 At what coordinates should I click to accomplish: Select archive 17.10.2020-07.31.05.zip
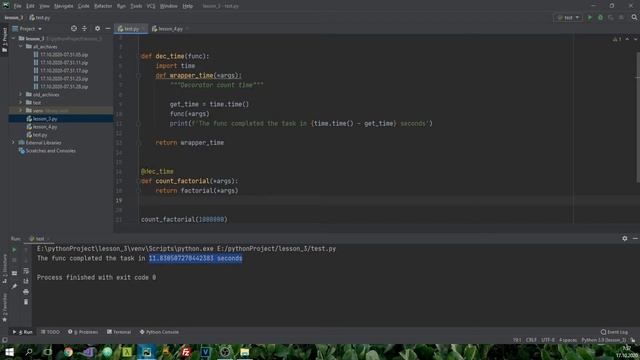pyautogui.click(x=60, y=55)
